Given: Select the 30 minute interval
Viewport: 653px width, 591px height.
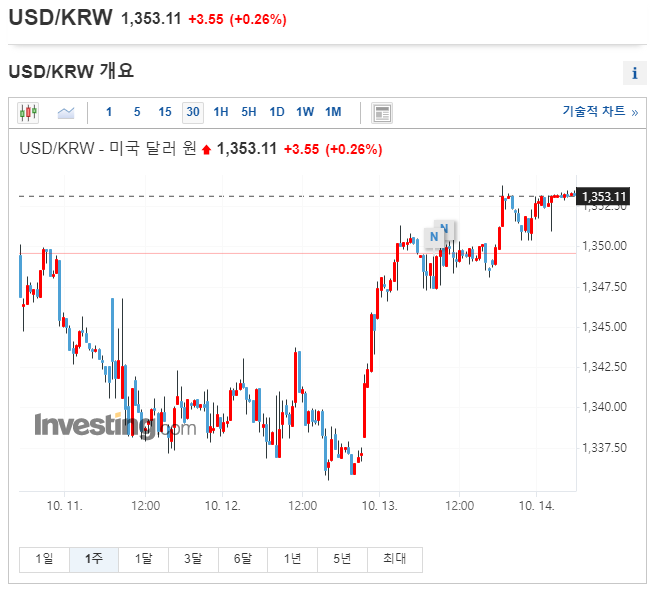Looking at the screenshot, I should coord(193,112).
